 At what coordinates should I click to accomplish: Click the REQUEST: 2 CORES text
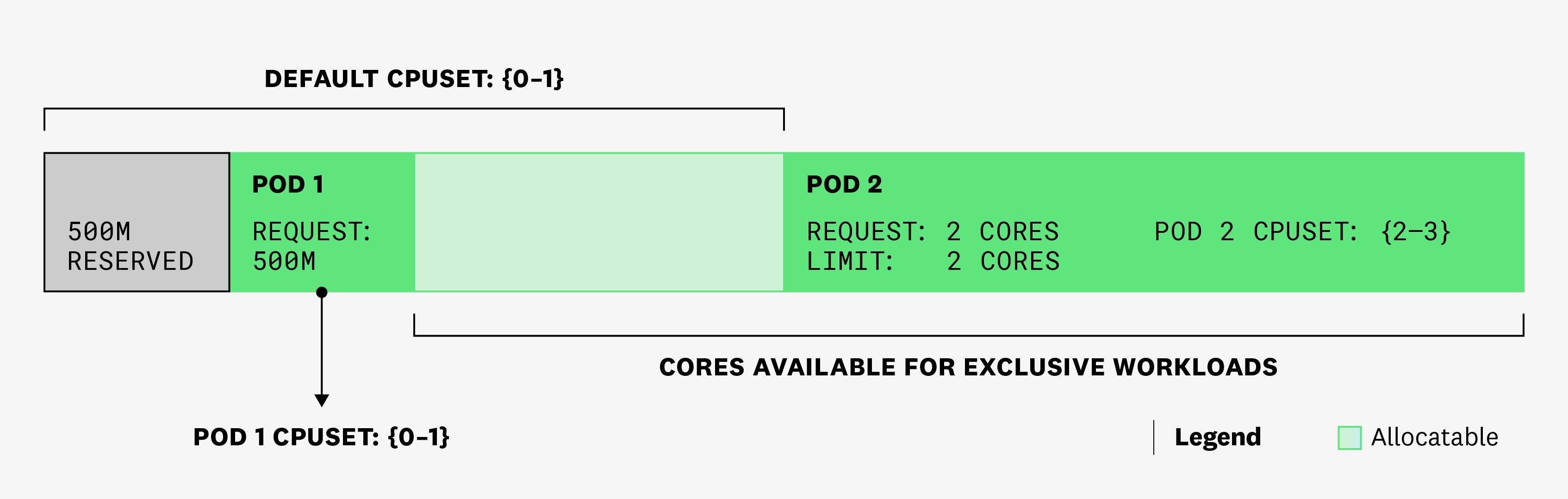click(933, 232)
